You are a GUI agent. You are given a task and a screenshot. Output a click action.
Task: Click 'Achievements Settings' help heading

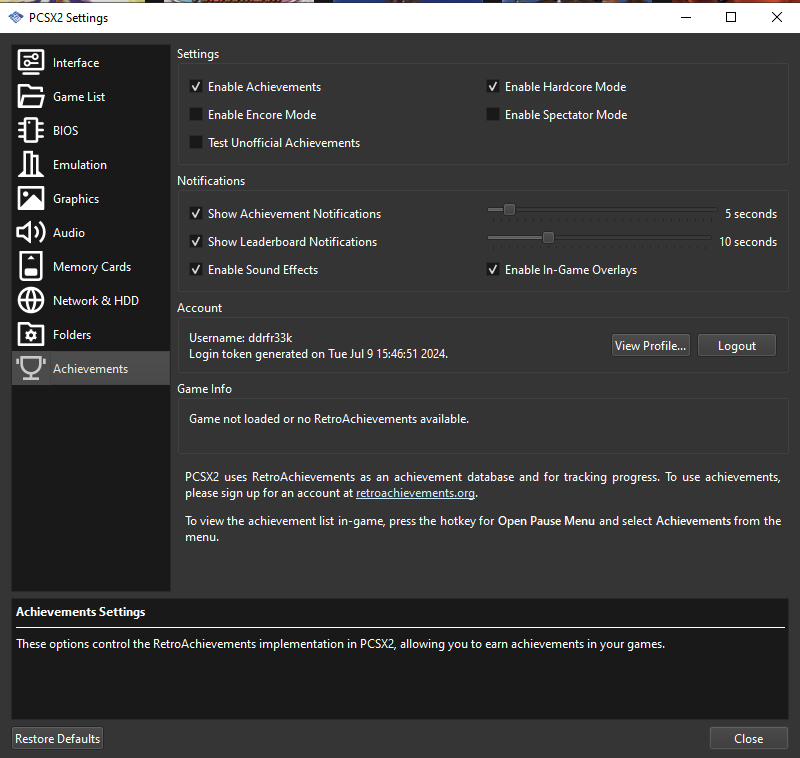click(x=81, y=612)
